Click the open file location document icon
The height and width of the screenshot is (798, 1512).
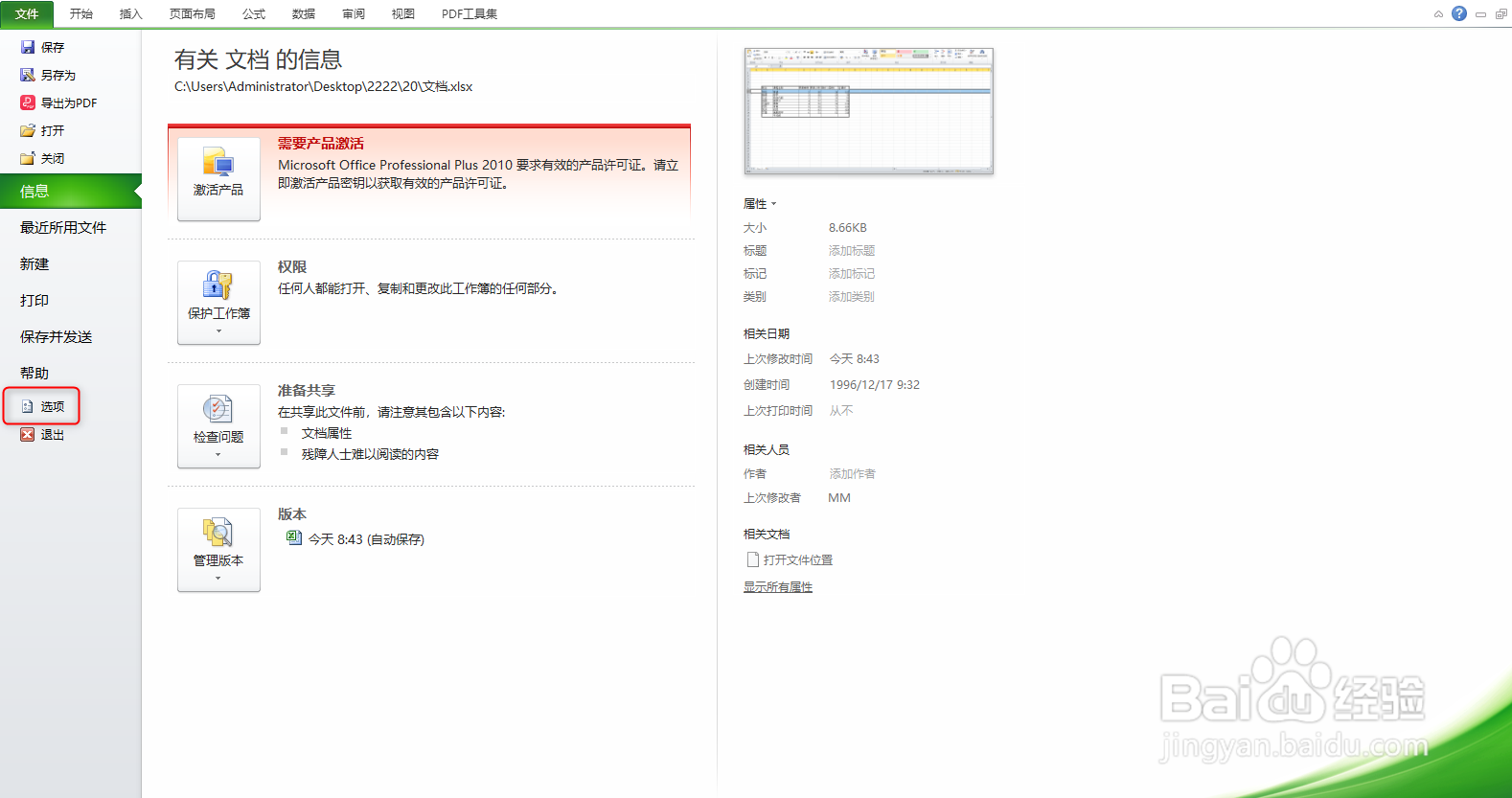[753, 559]
